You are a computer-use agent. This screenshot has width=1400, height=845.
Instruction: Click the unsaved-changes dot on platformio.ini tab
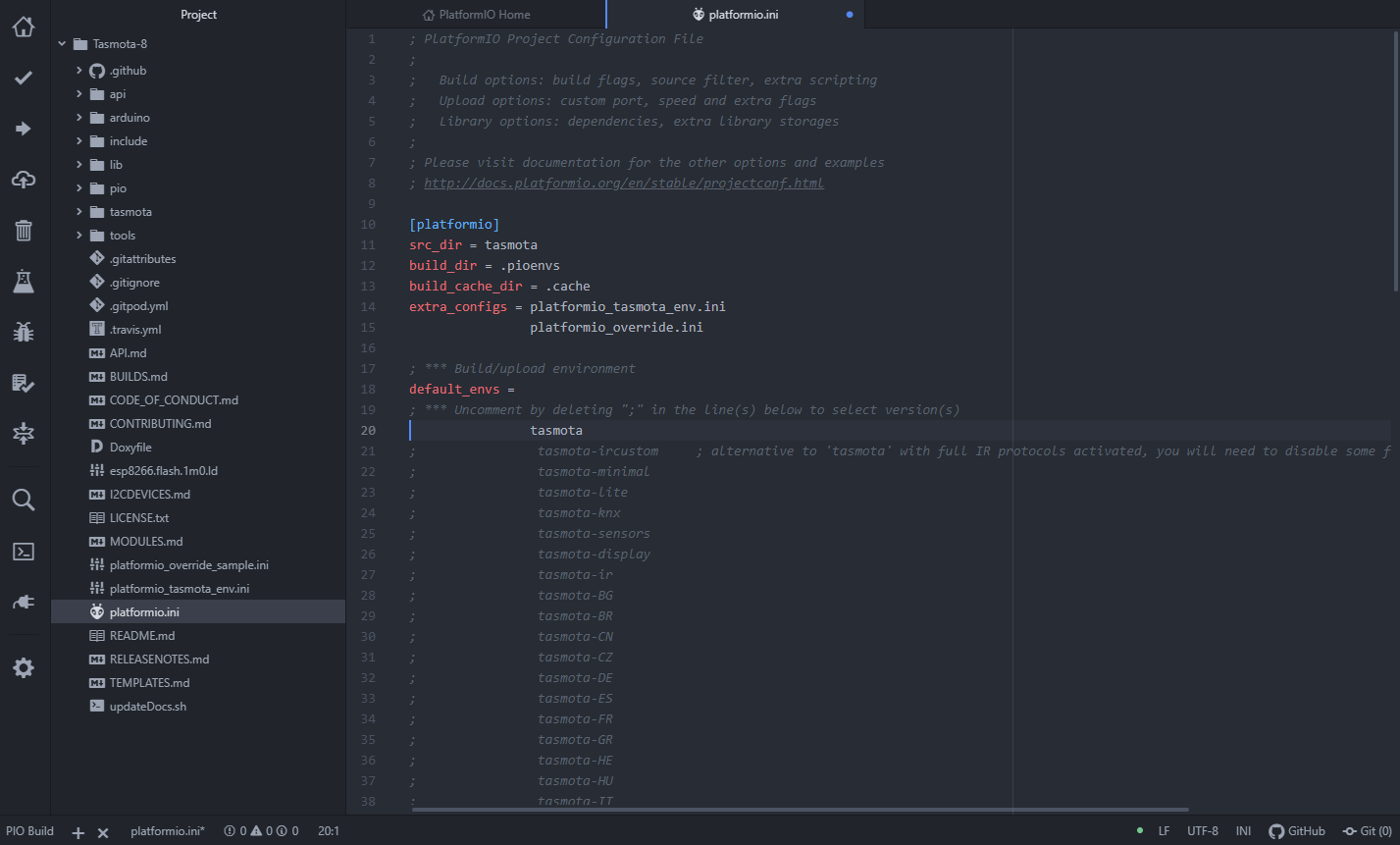coord(849,15)
